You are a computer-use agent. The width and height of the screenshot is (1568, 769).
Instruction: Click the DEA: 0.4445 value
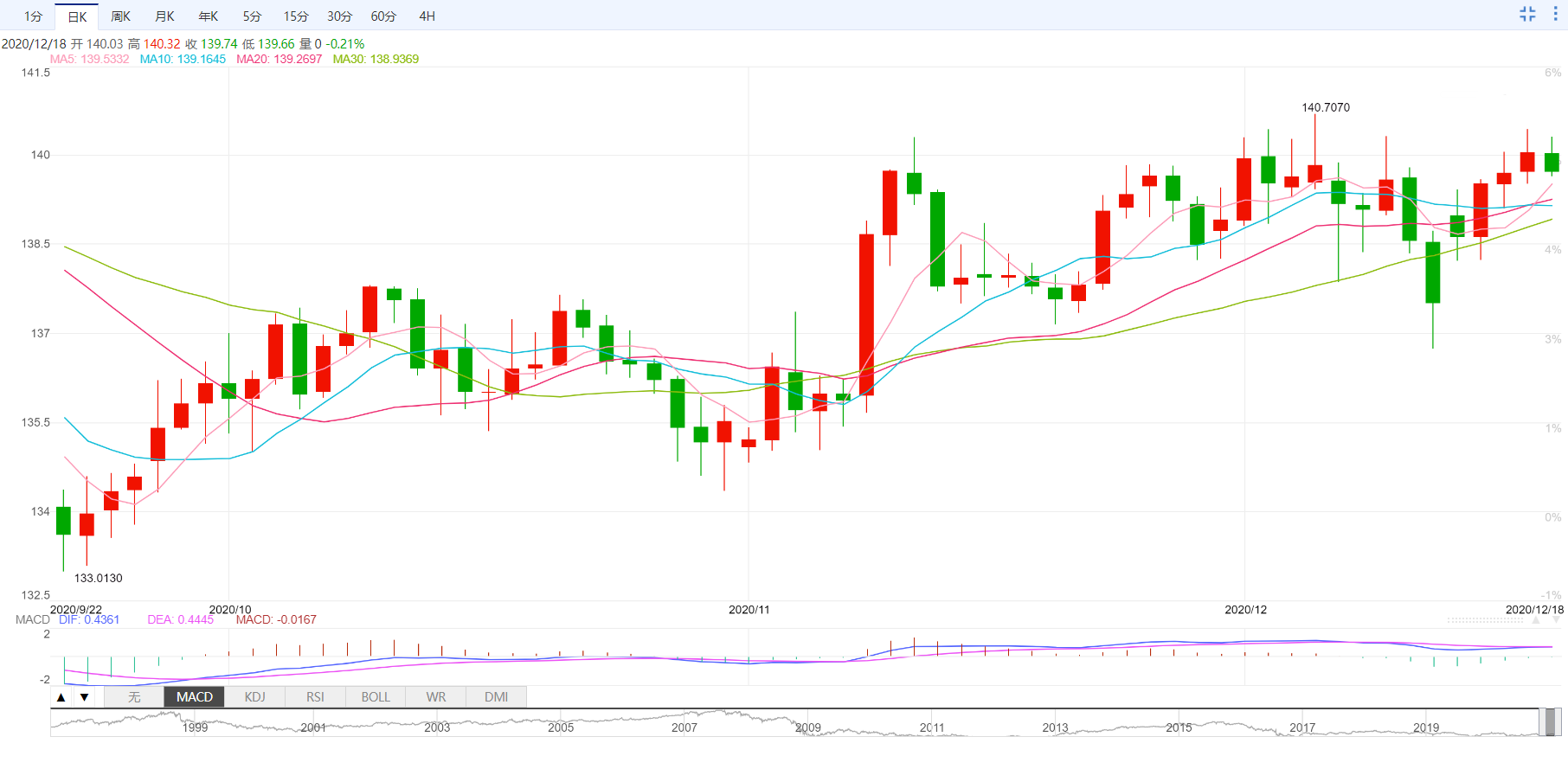181,619
